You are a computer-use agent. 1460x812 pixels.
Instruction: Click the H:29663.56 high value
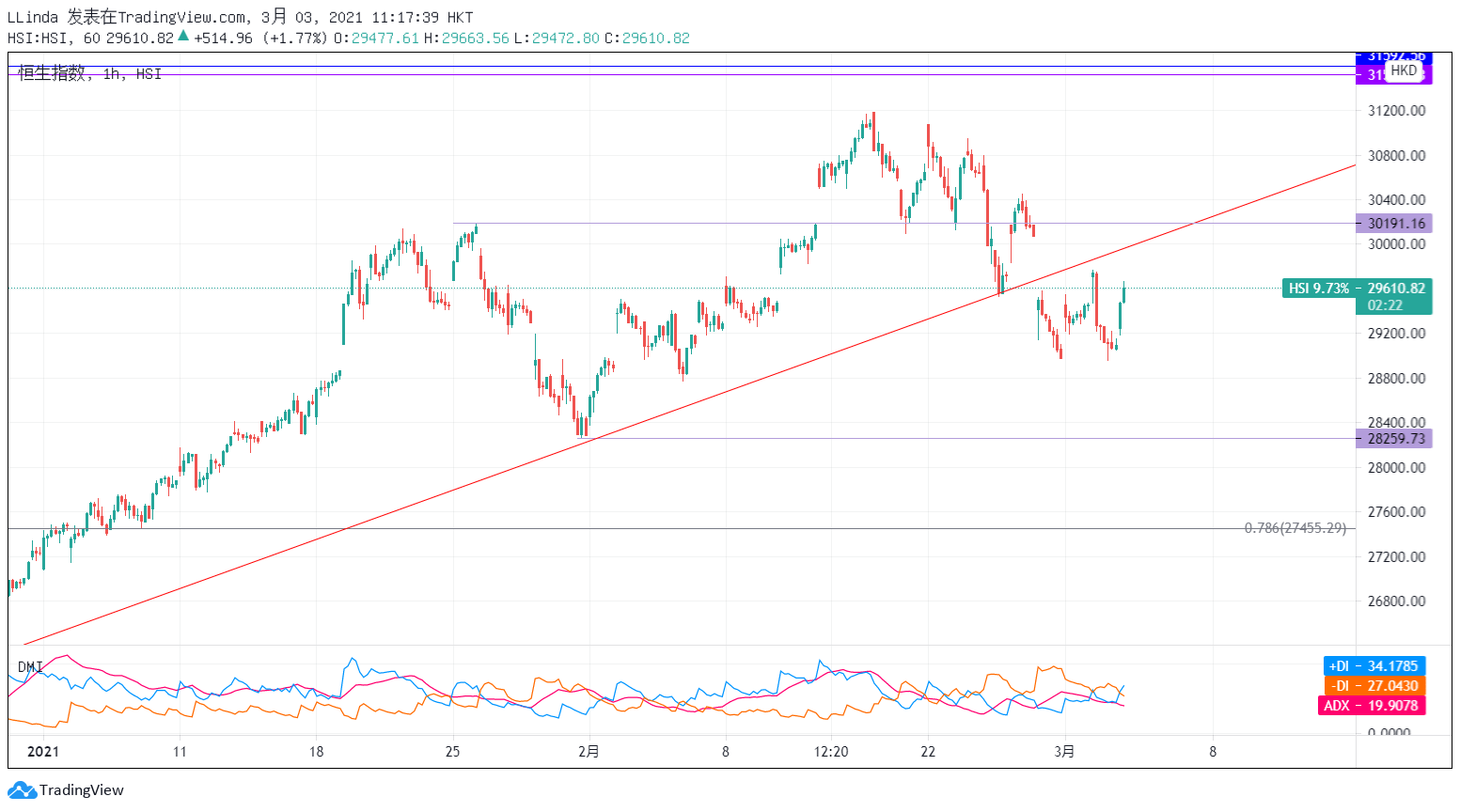(466, 38)
